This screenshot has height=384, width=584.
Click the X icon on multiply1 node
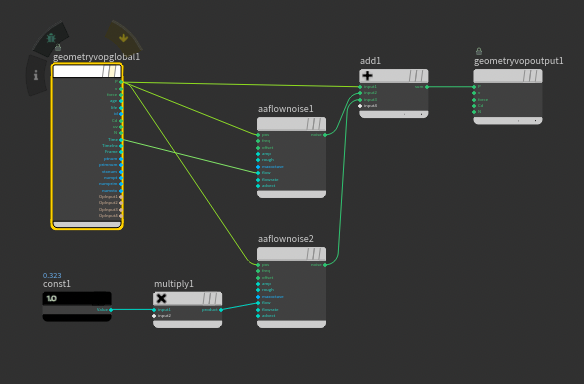(x=161, y=298)
